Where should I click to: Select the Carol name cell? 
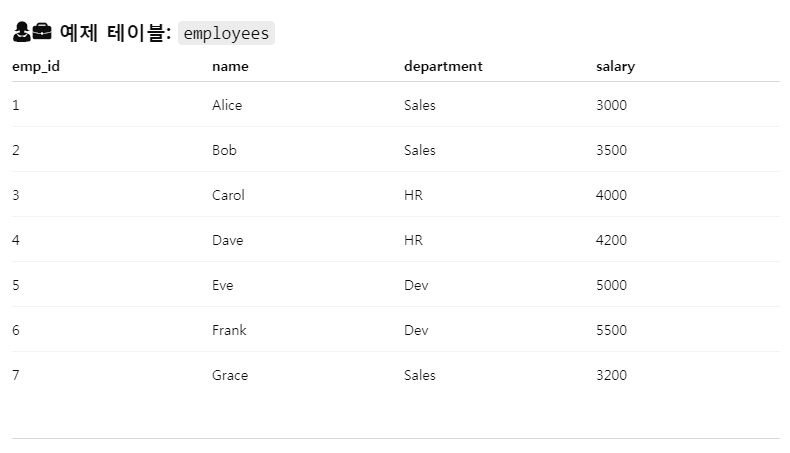pyautogui.click(x=228, y=195)
